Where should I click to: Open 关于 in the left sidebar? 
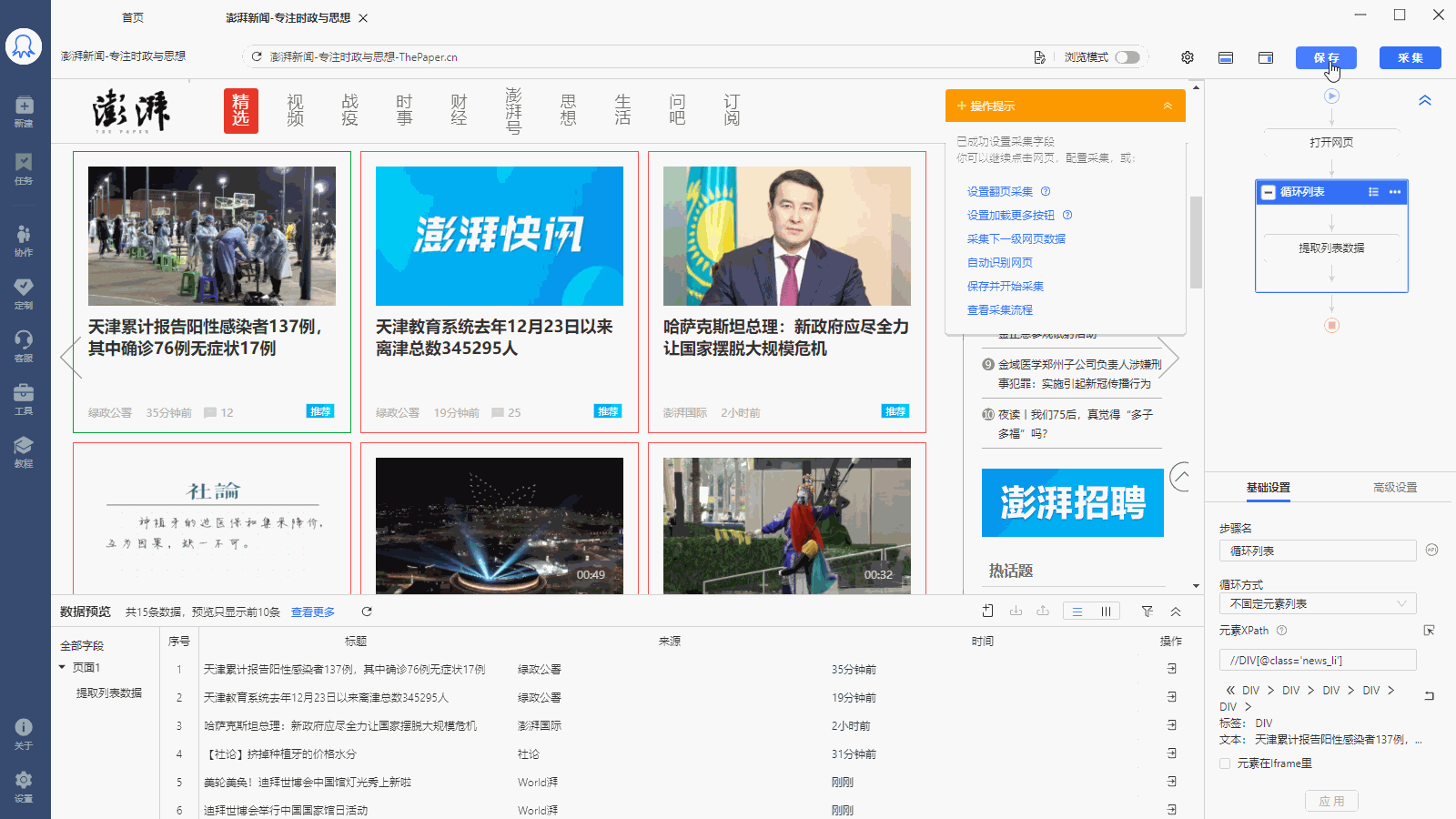(24, 733)
